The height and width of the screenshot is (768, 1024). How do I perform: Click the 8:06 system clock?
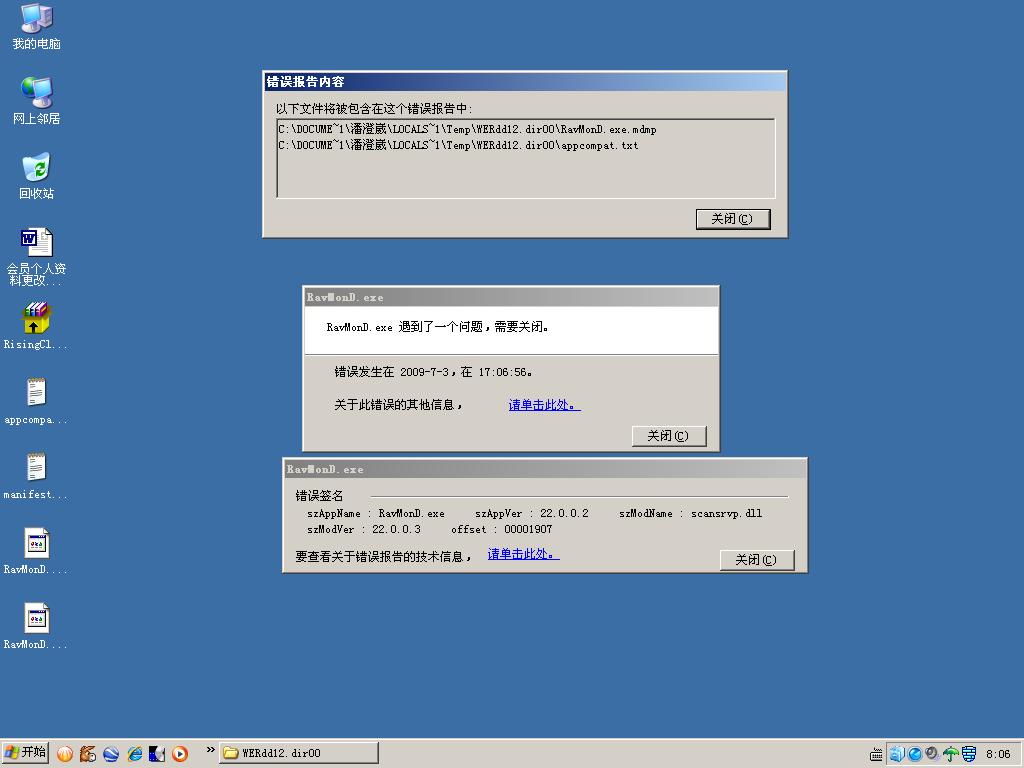[998, 754]
